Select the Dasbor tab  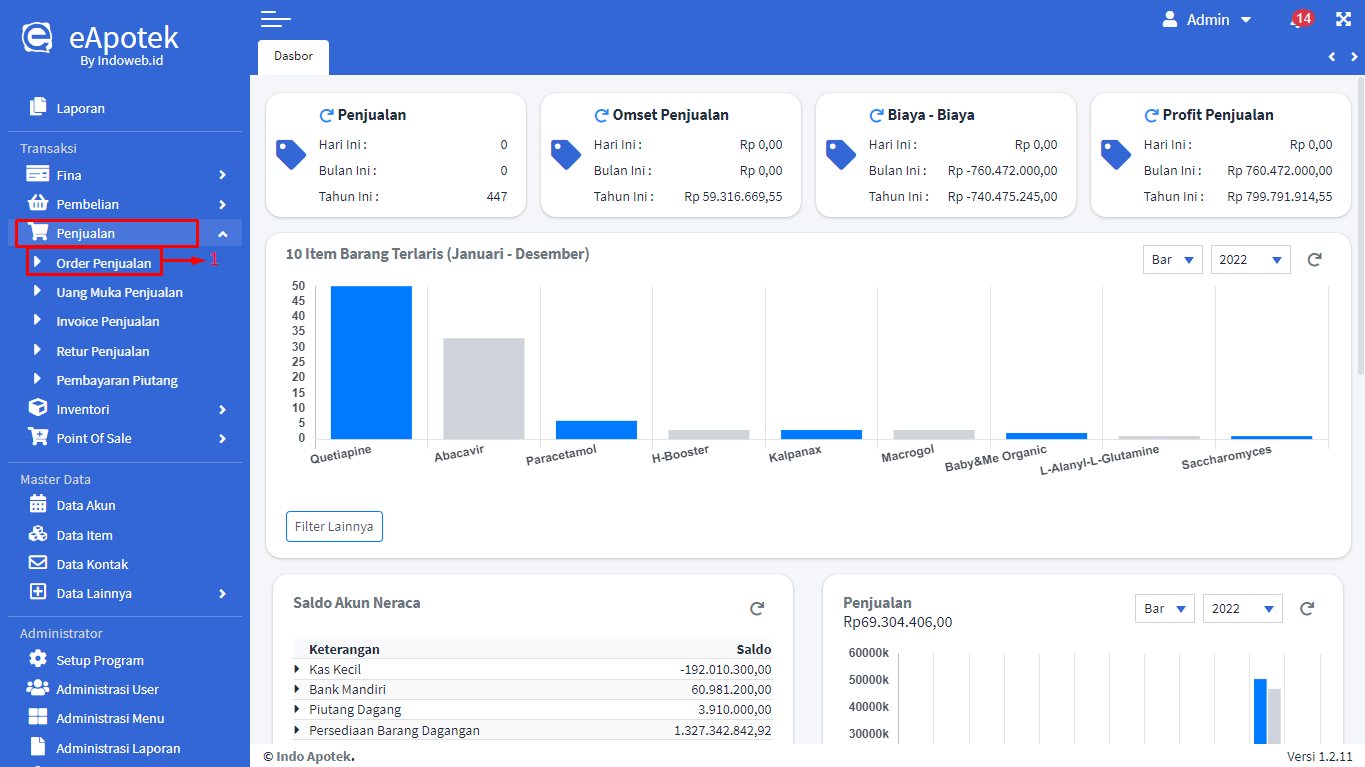point(293,57)
